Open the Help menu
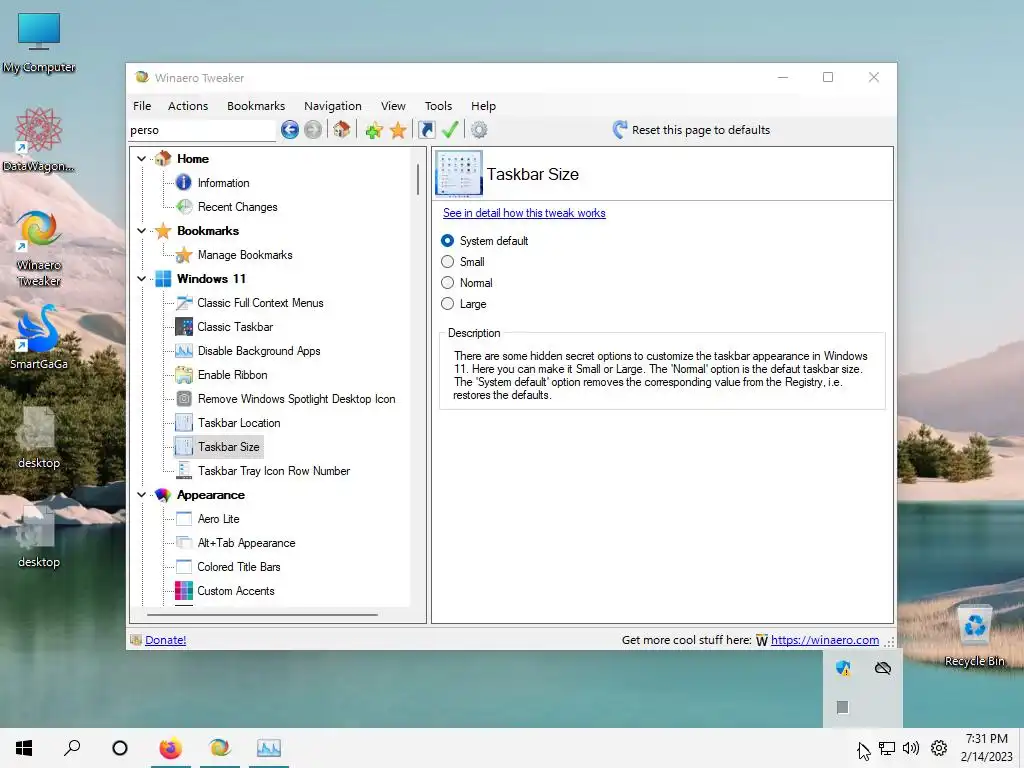Screen dimensions: 1024x768 [483, 106]
